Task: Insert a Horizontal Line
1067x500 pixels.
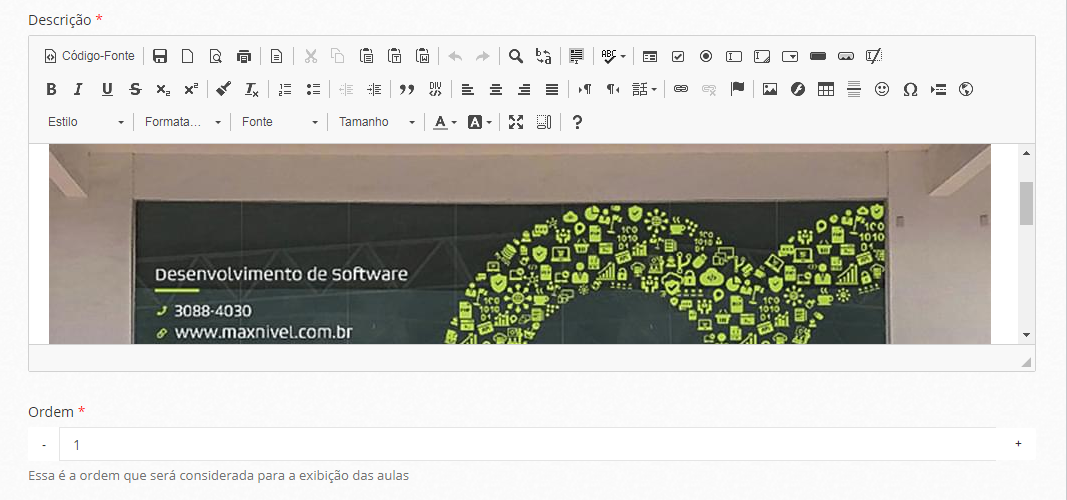Action: [x=854, y=89]
